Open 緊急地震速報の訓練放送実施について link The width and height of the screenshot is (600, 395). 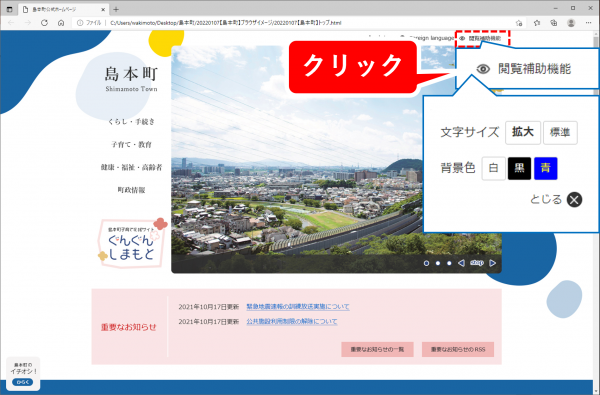298,307
